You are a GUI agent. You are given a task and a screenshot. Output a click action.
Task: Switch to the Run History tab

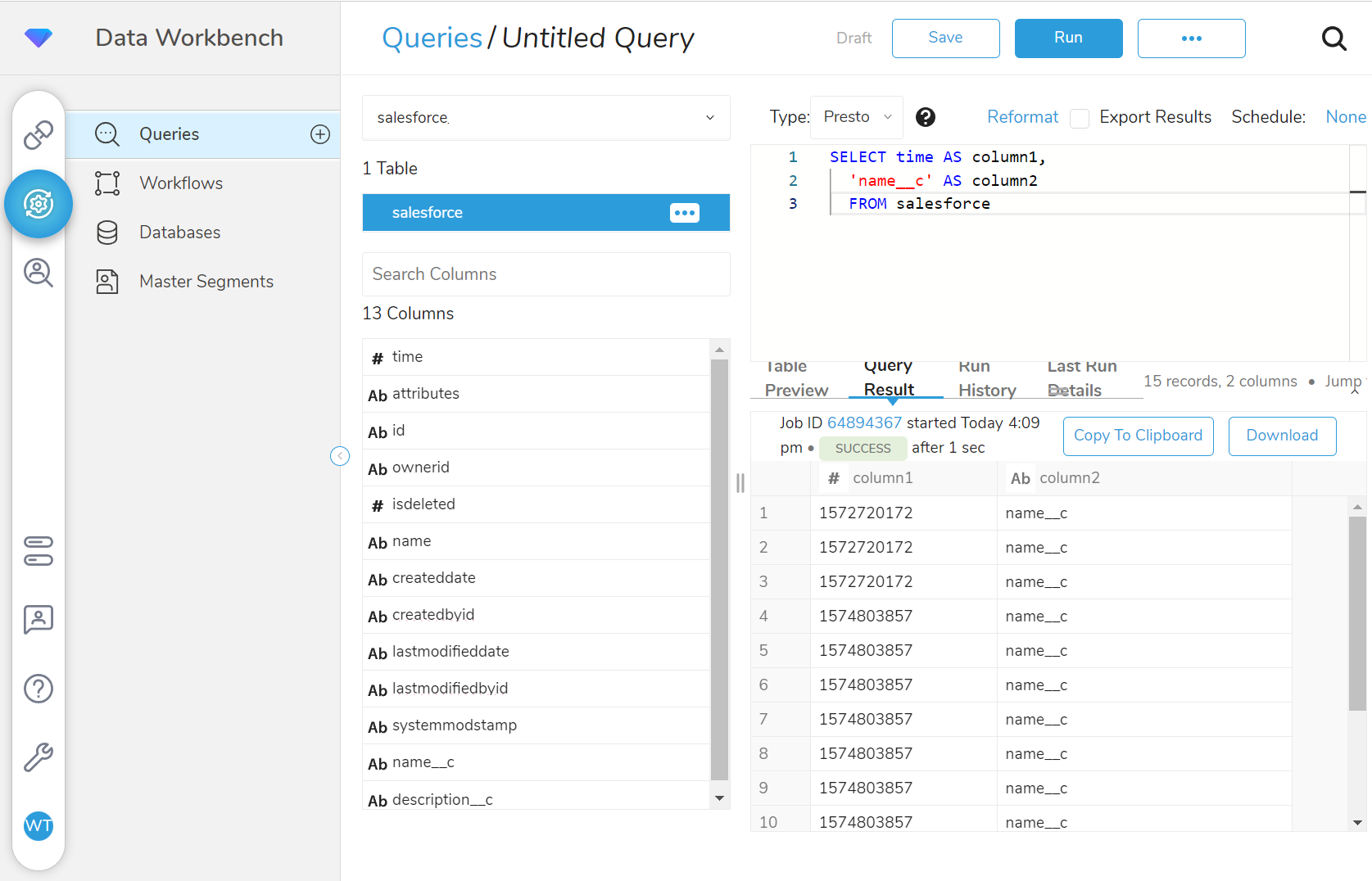[987, 379]
